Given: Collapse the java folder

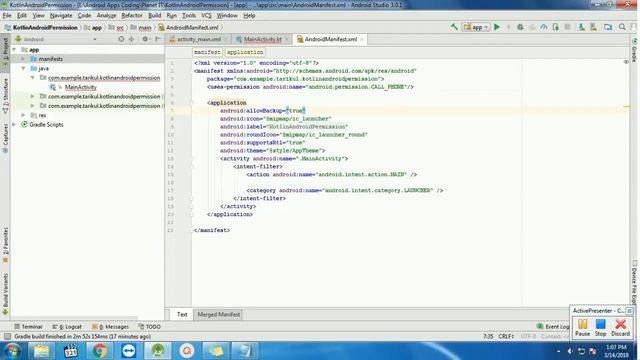Looking at the screenshot, I should (x=23, y=69).
